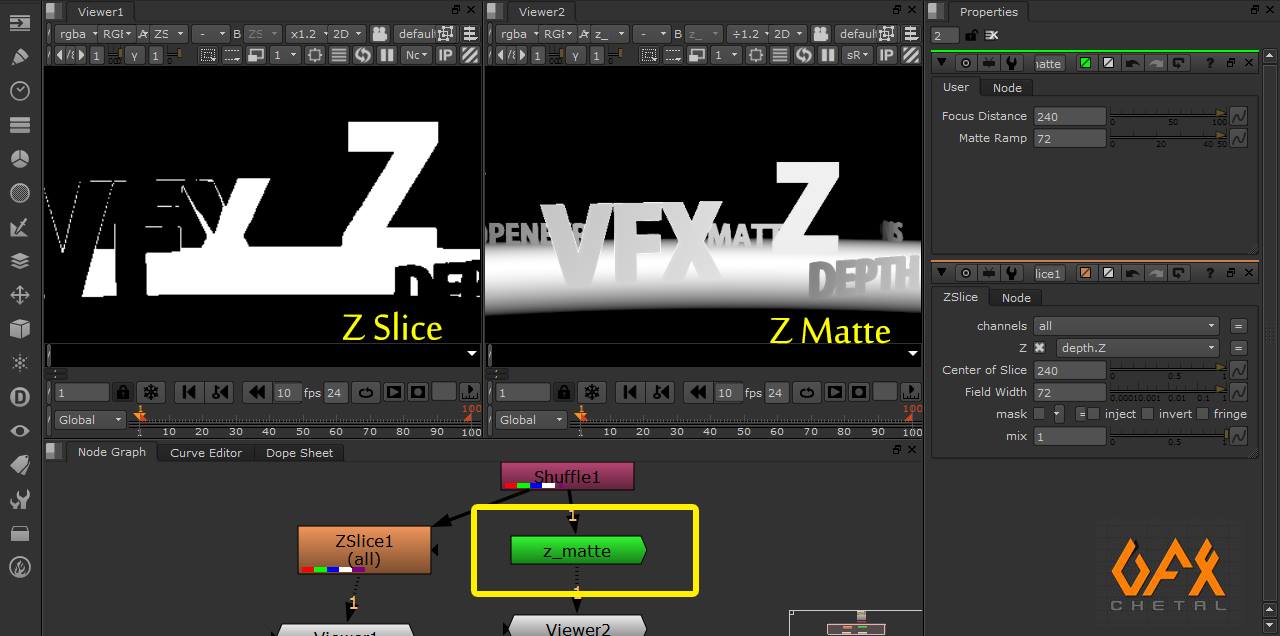This screenshot has width=1280, height=636.
Task: Pause Viewer1 updates with the pause icon
Action: 387,55
